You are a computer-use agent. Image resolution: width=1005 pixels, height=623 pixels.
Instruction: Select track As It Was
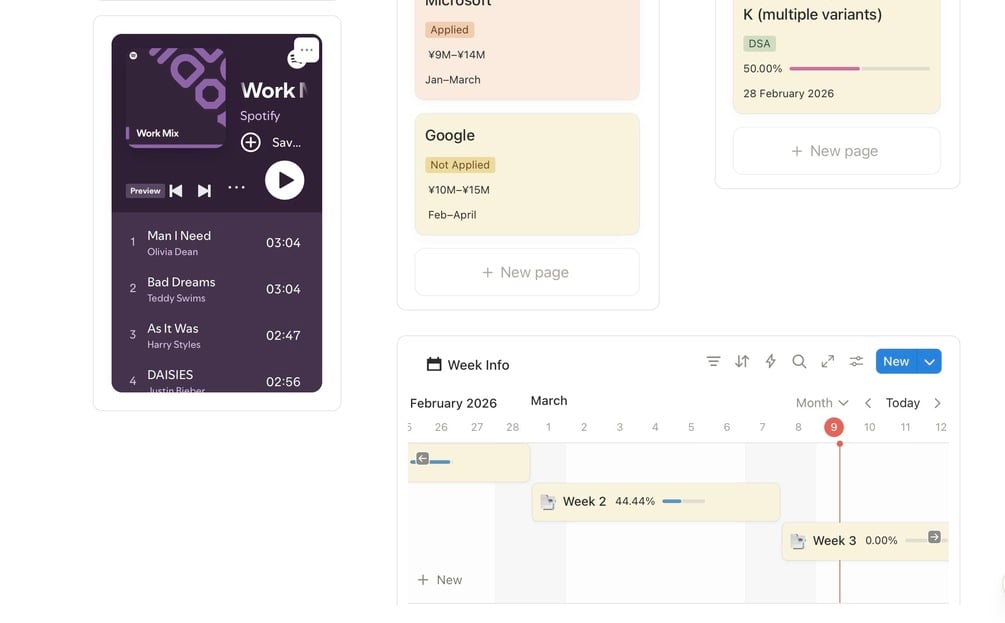pyautogui.click(x=217, y=335)
